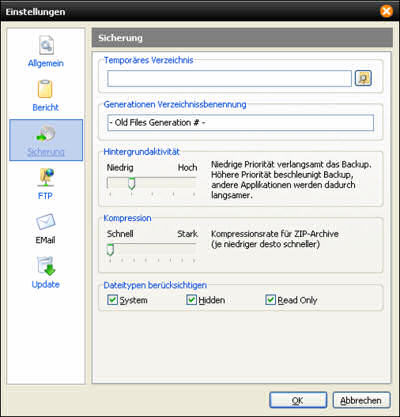Open the Allgemein settings icon
400x417 pixels.
tap(46, 45)
